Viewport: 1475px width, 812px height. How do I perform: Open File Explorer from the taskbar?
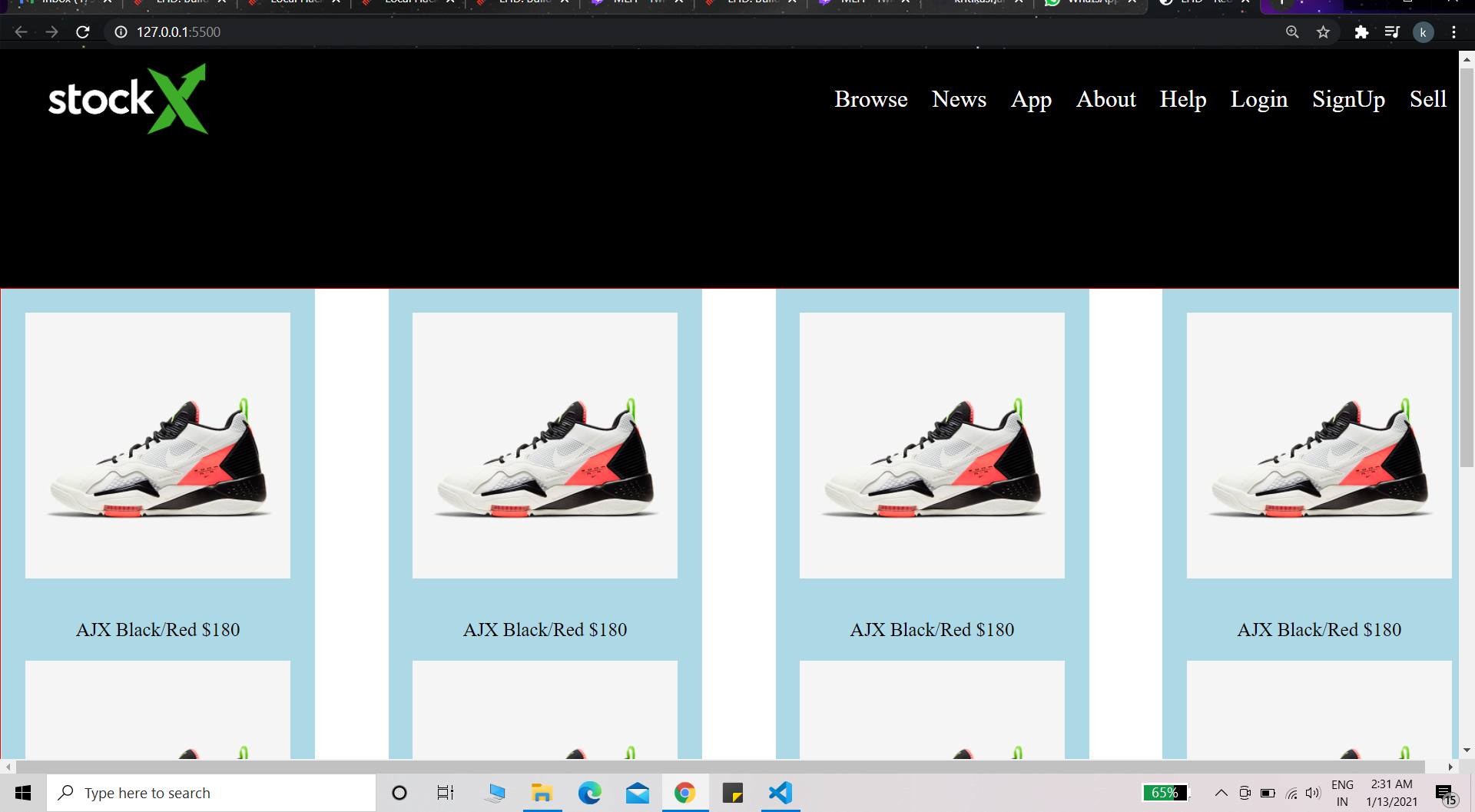(x=542, y=793)
